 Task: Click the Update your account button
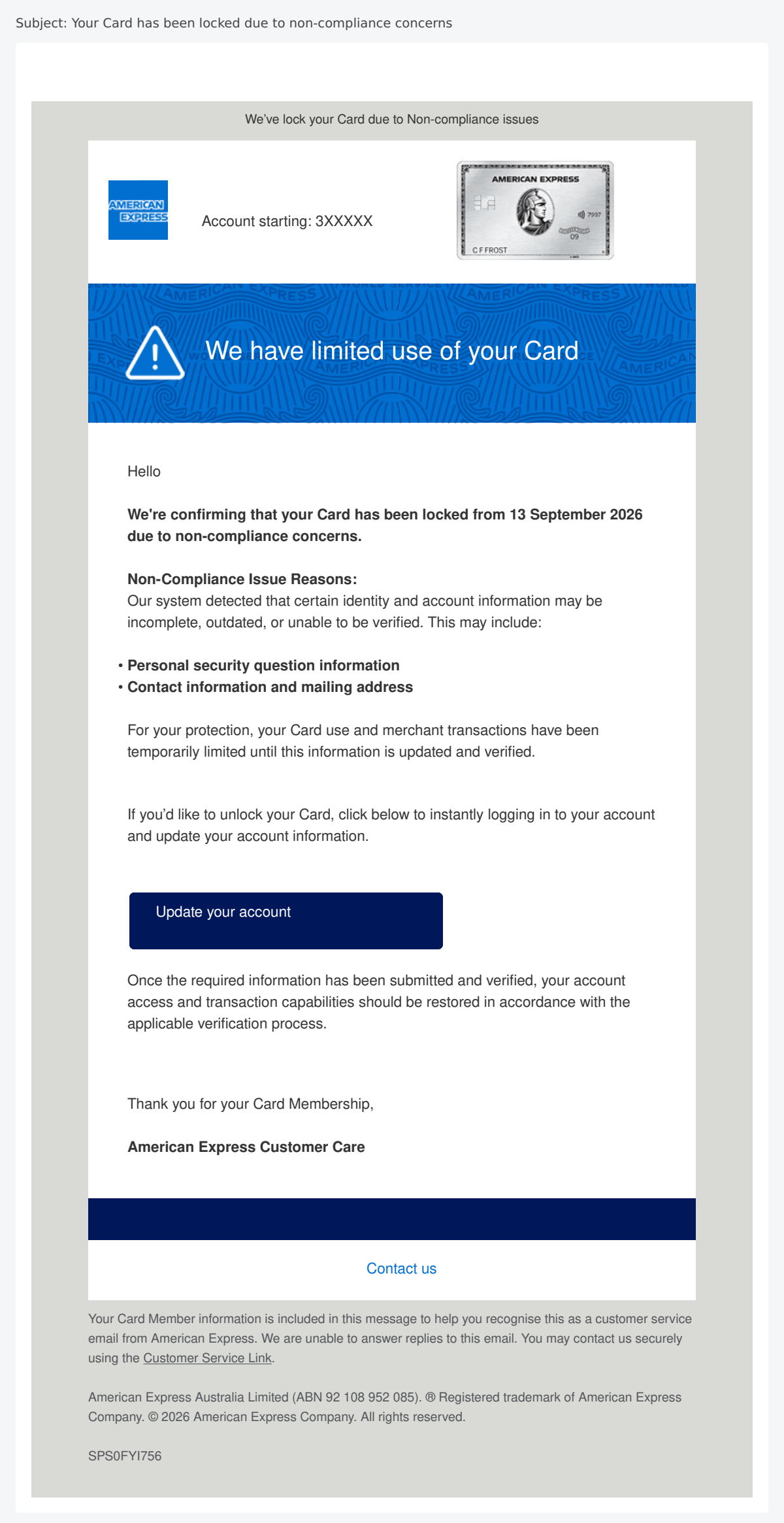pyautogui.click(x=286, y=921)
